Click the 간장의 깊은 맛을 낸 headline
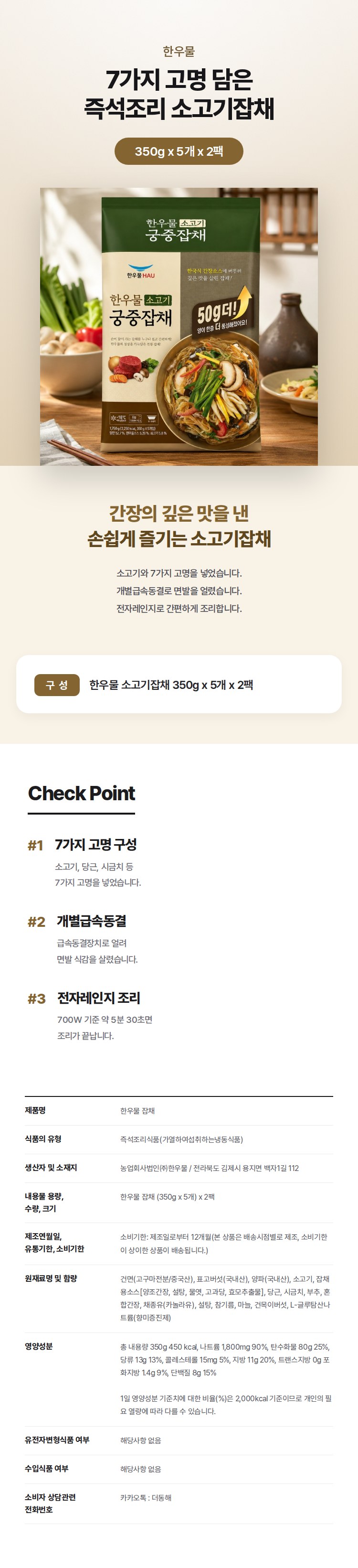 179,513
